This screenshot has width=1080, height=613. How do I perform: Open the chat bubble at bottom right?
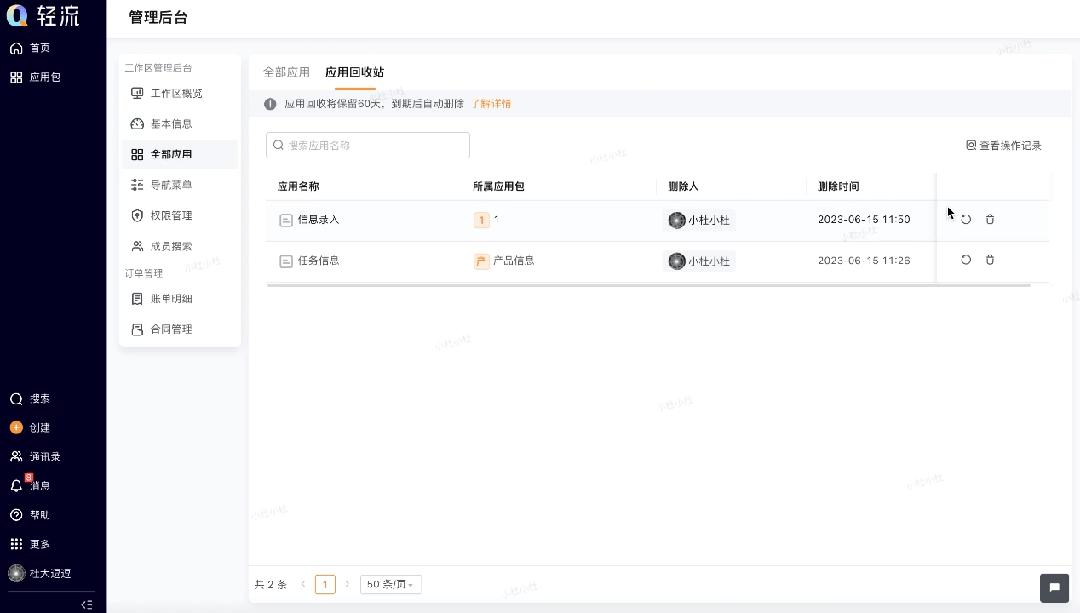tap(1054, 588)
